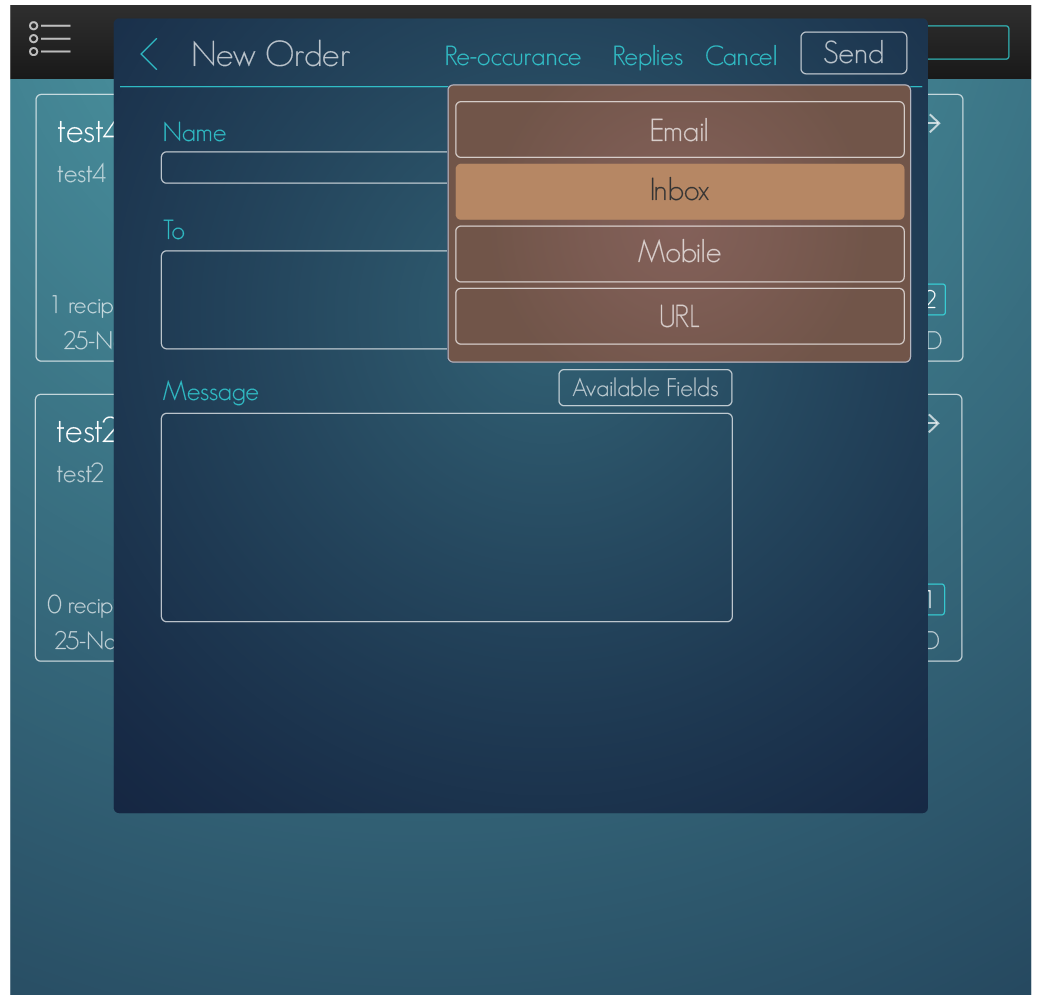Open the list menu icon in top-left corner
1042x1000 pixels.
pos(50,38)
